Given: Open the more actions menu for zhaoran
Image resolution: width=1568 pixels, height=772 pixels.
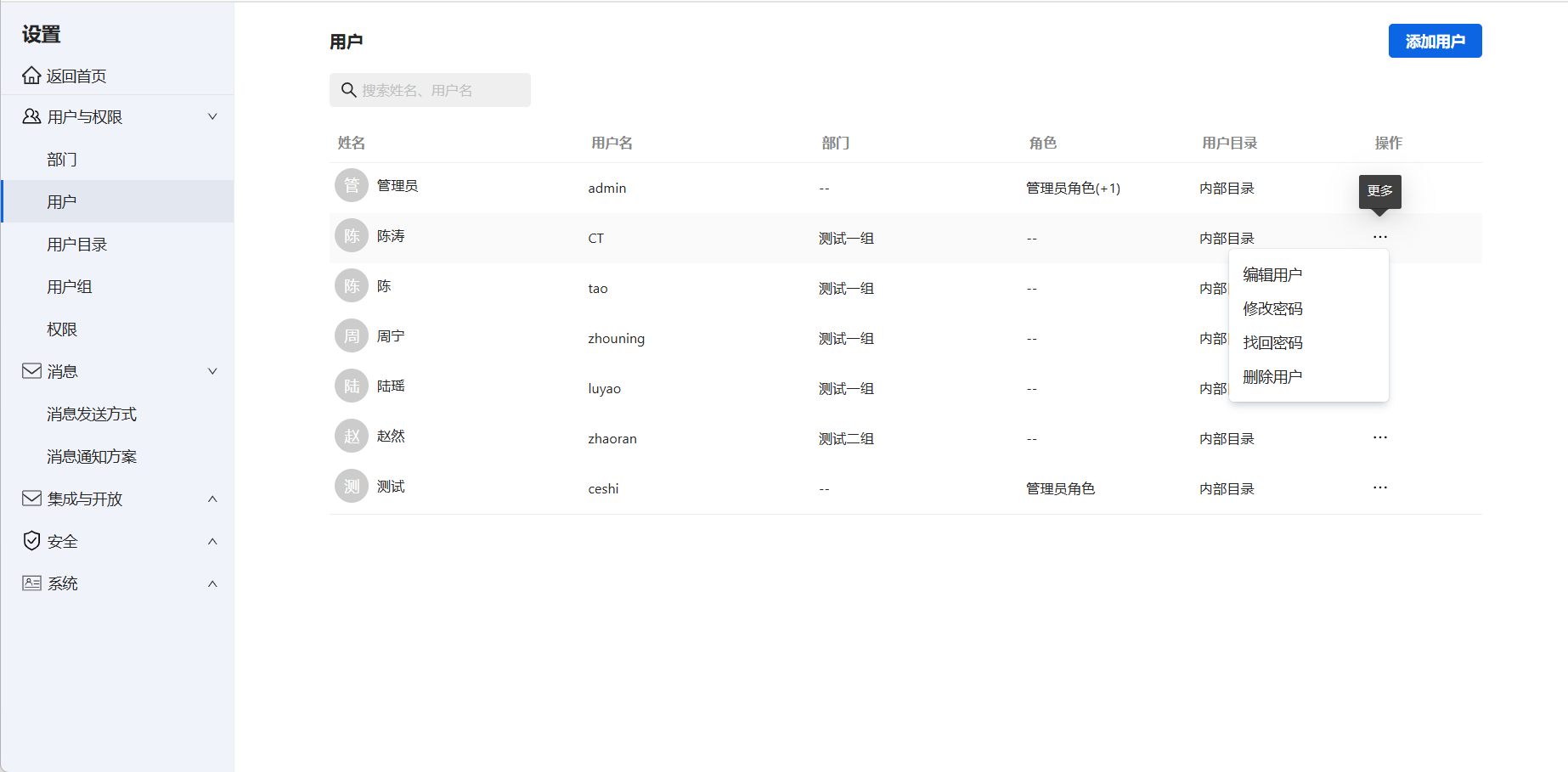Looking at the screenshot, I should [x=1379, y=437].
